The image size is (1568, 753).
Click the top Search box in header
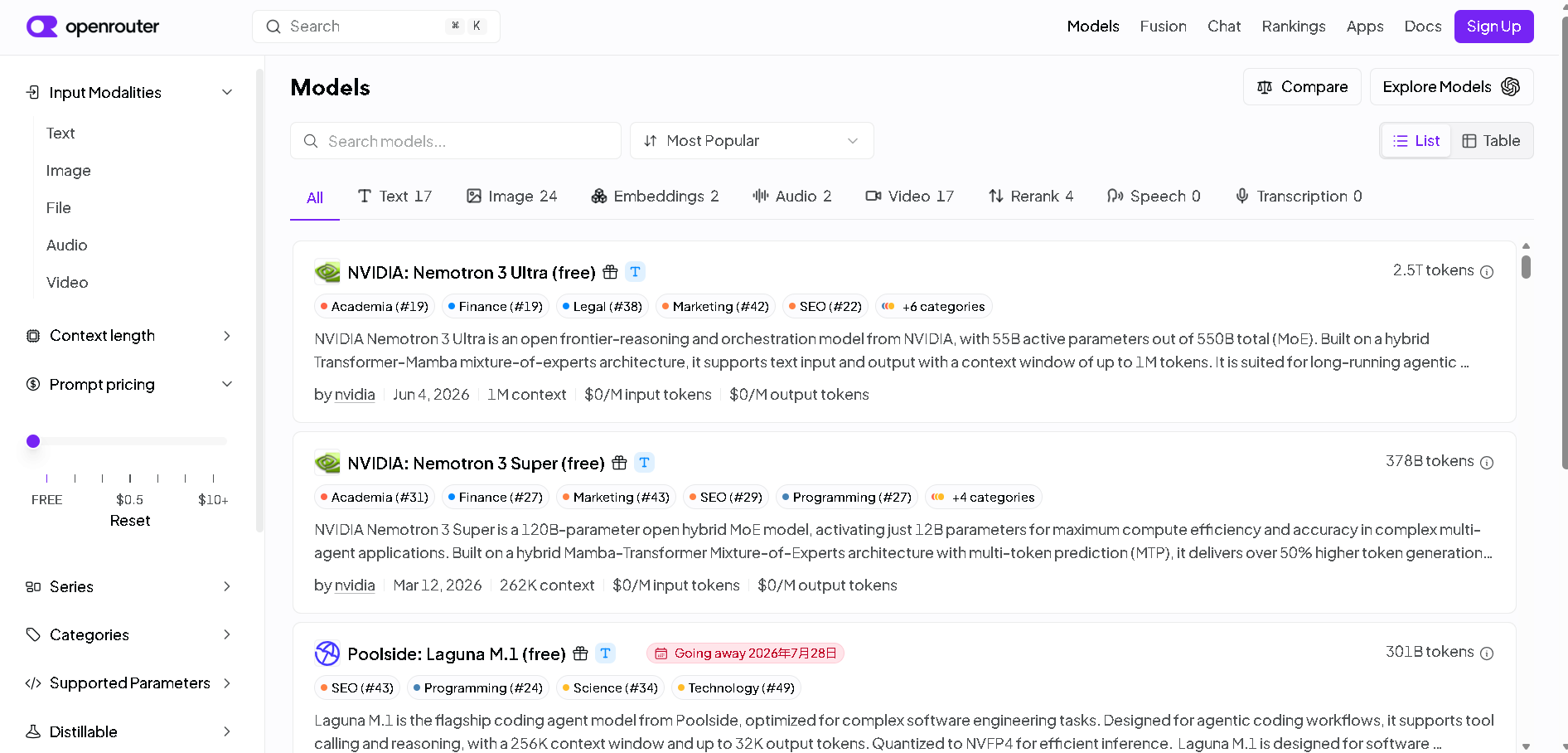[376, 27]
